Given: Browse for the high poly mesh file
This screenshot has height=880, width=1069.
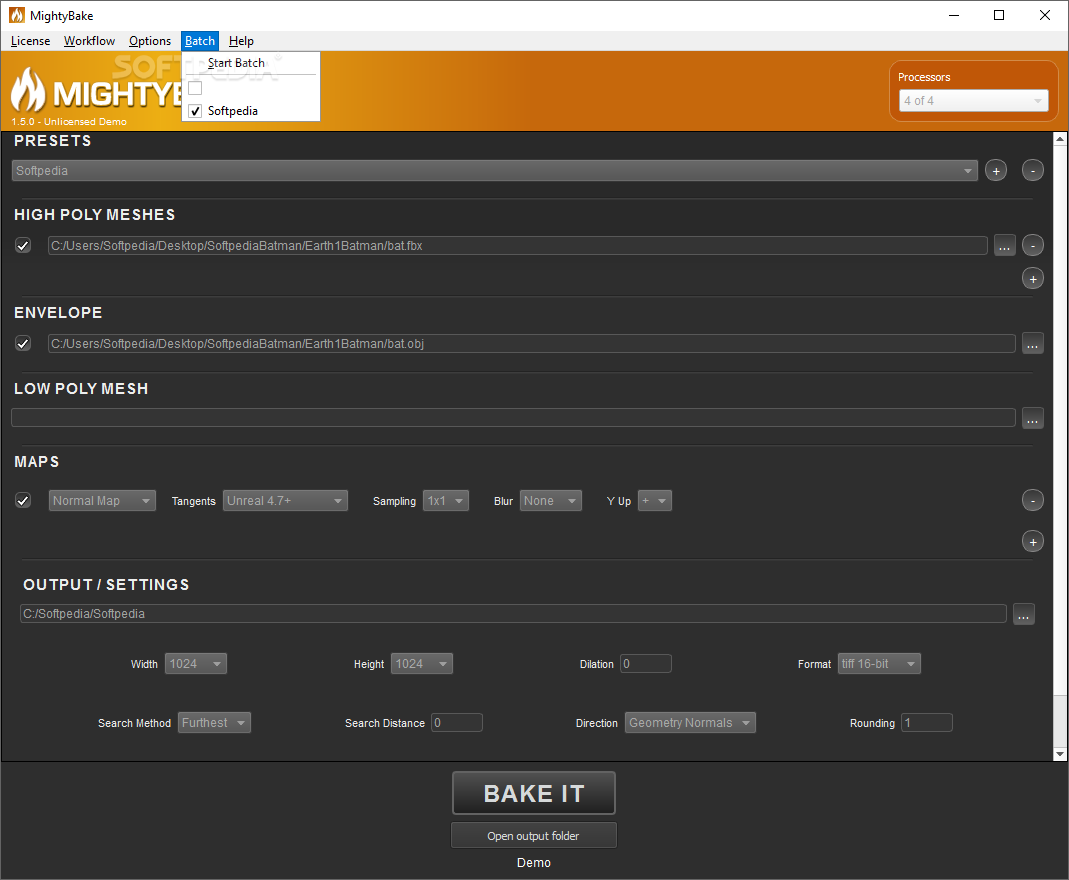Looking at the screenshot, I should (x=1004, y=245).
